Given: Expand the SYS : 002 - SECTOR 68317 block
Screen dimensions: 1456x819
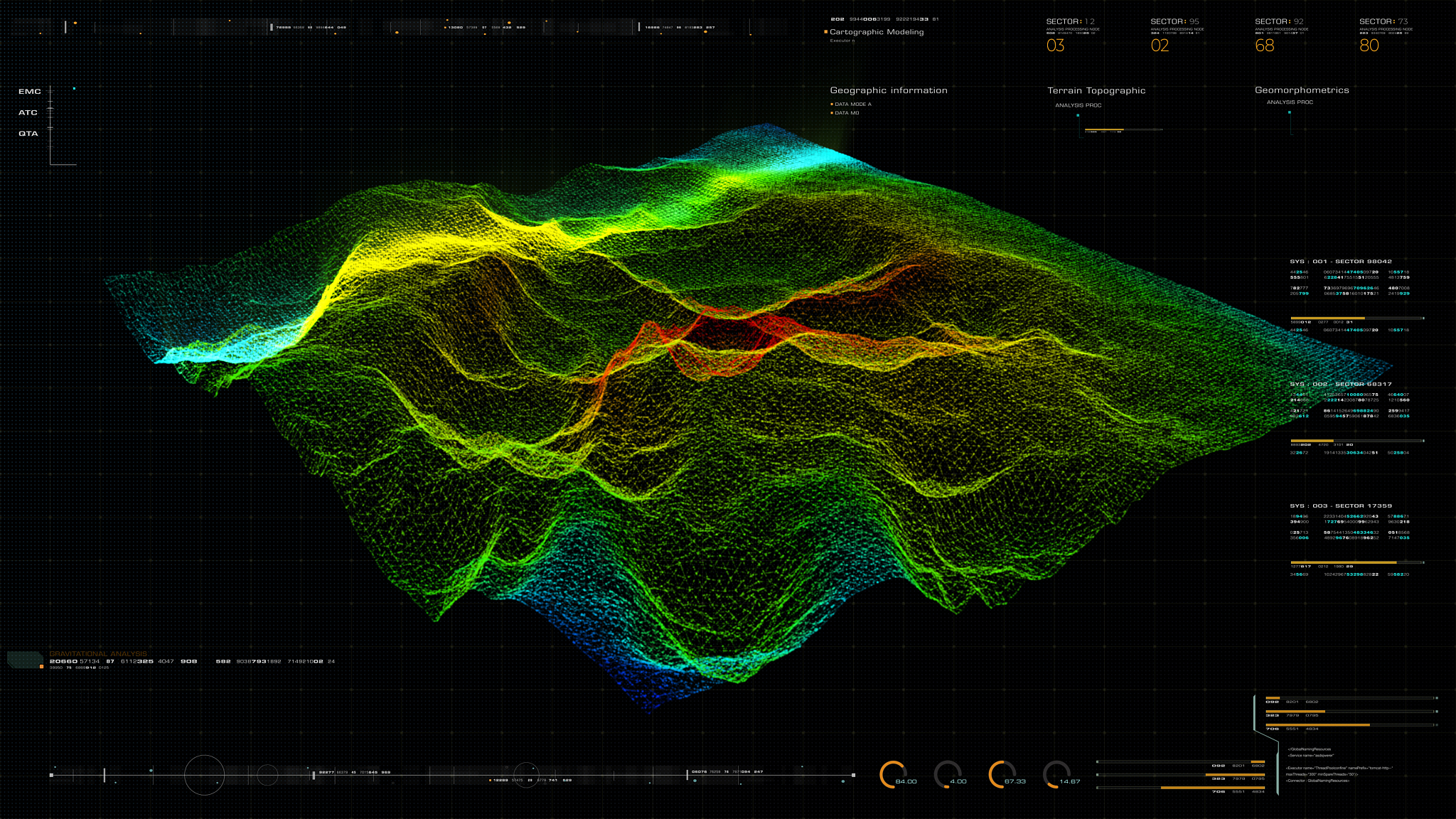Looking at the screenshot, I should 1341,384.
